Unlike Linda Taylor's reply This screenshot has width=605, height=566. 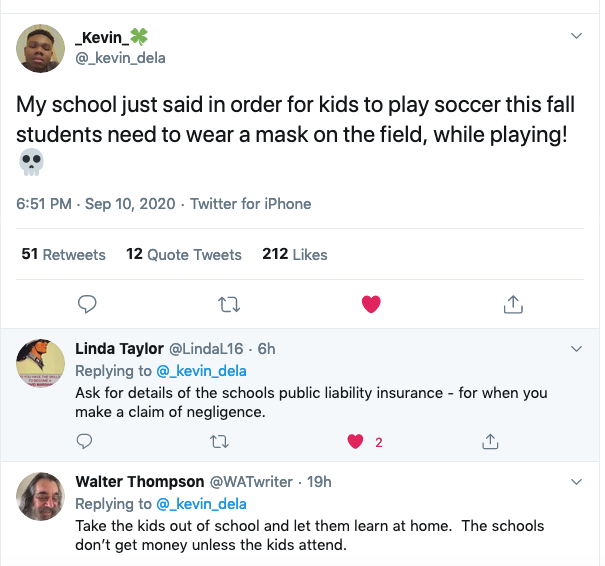coord(354,441)
